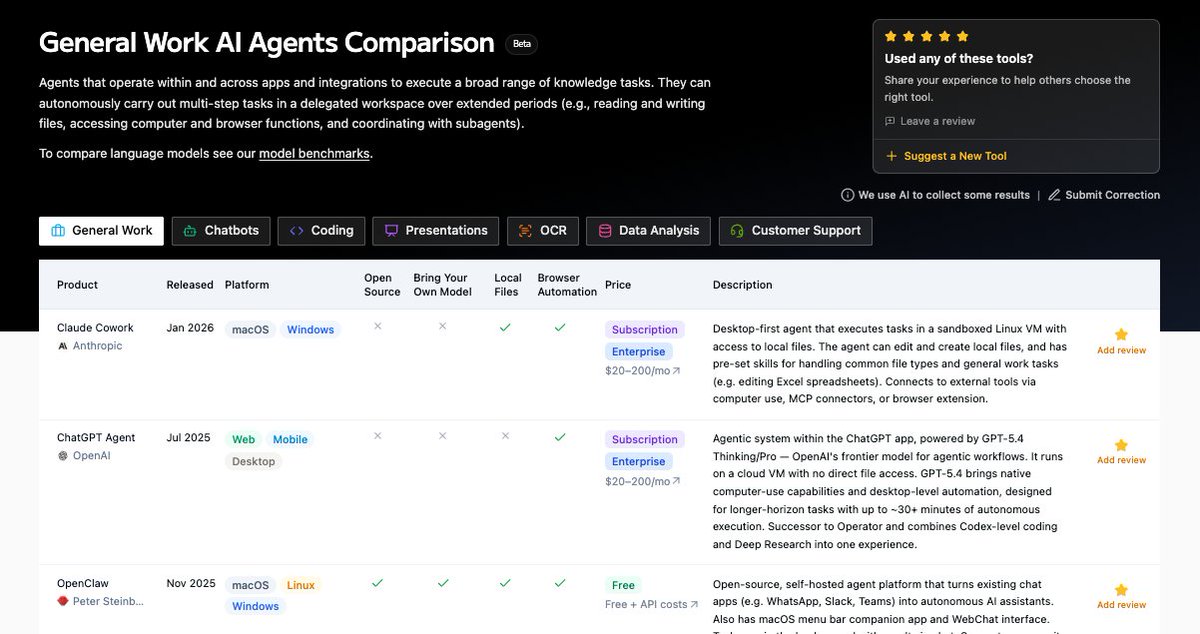Add review star for OpenClaw
This screenshot has height=634, width=1200.
point(1121,590)
